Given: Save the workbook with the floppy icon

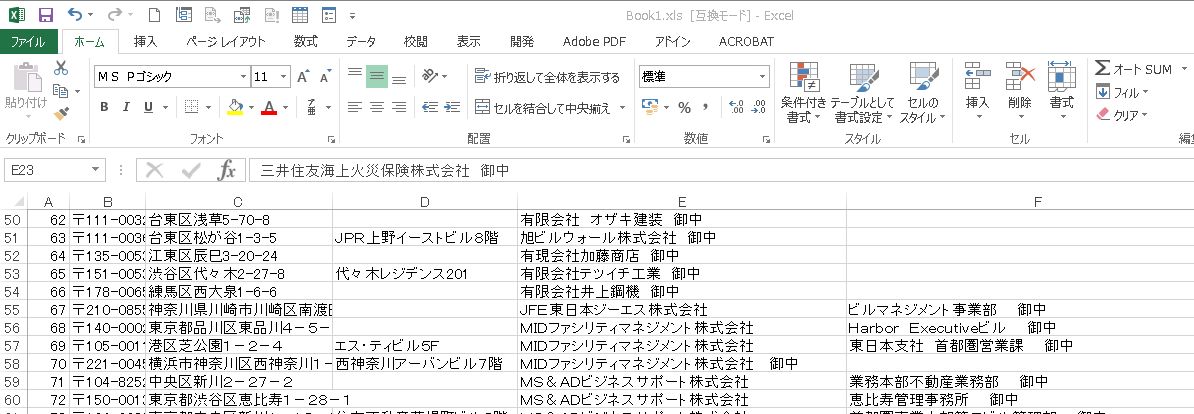Looking at the screenshot, I should (45, 14).
